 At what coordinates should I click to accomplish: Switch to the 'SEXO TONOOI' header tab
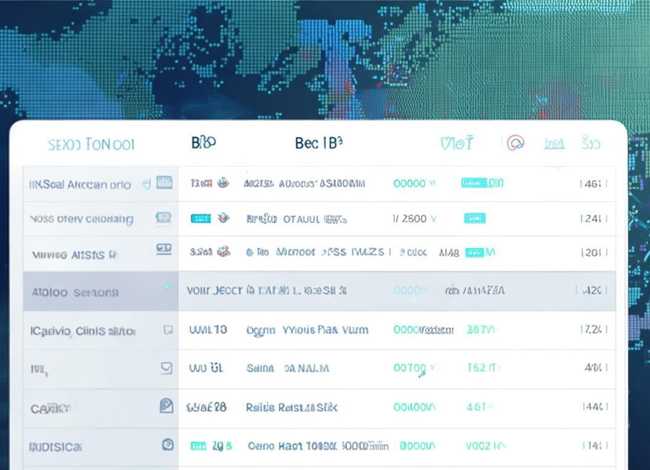[91, 145]
